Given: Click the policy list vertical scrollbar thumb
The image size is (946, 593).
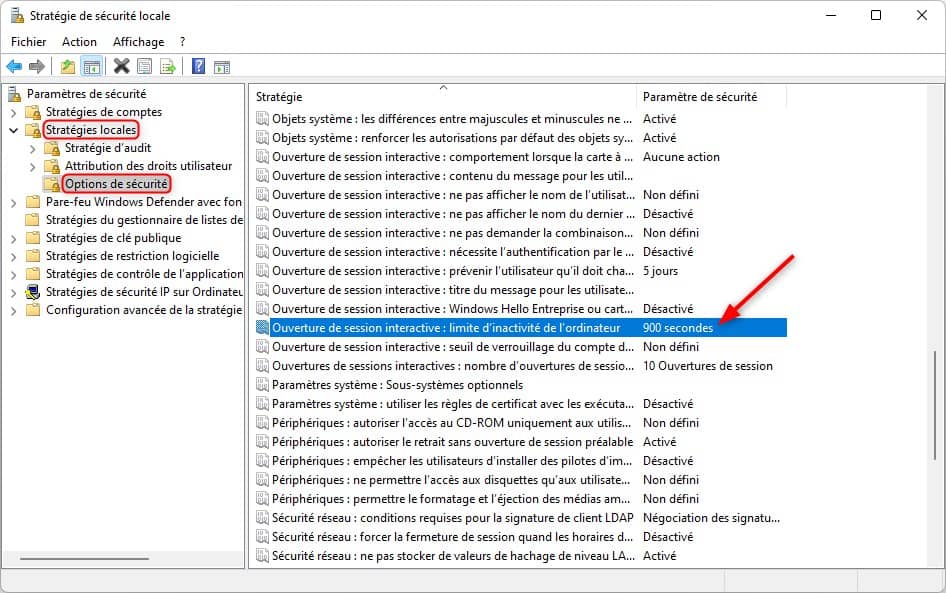Looking at the screenshot, I should click(935, 406).
